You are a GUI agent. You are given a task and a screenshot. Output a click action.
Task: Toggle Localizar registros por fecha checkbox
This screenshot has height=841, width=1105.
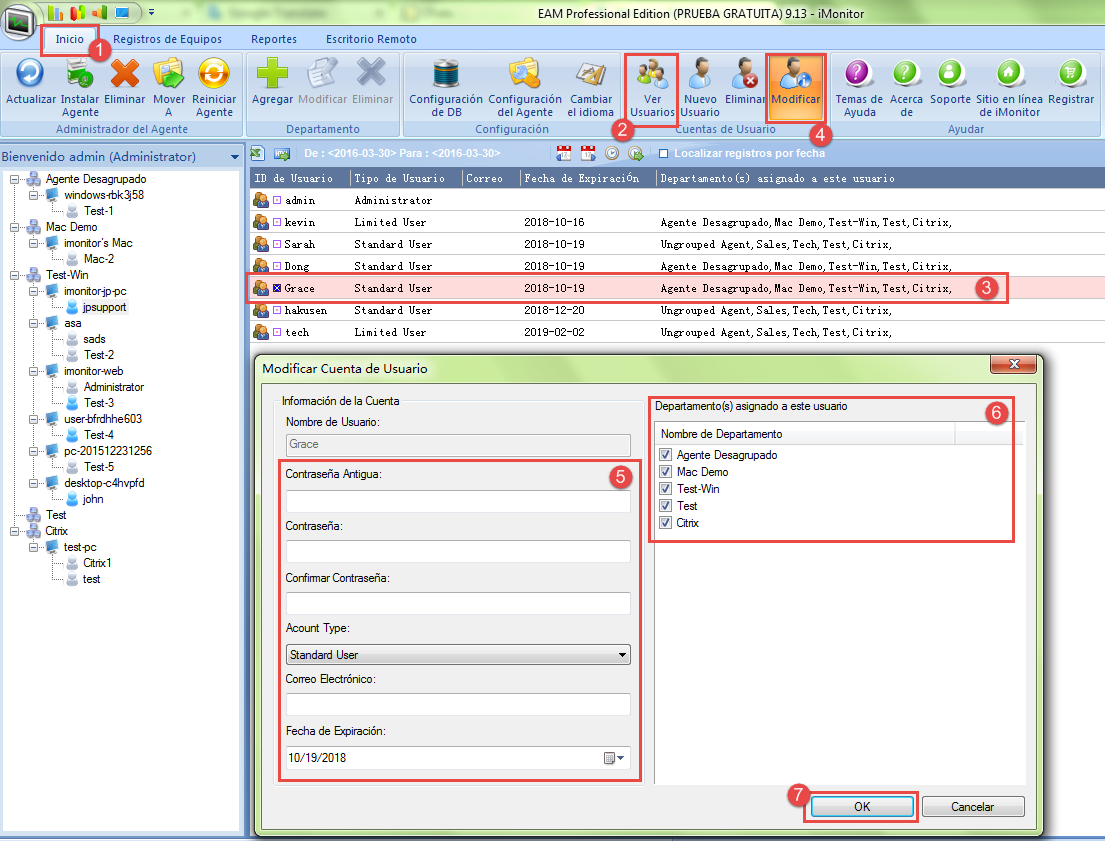click(663, 153)
